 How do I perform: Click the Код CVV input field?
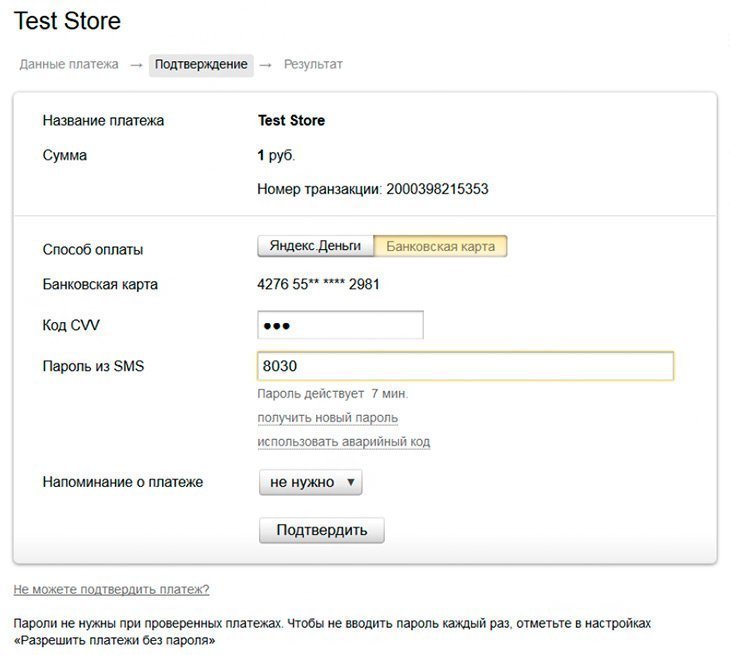tap(340, 325)
